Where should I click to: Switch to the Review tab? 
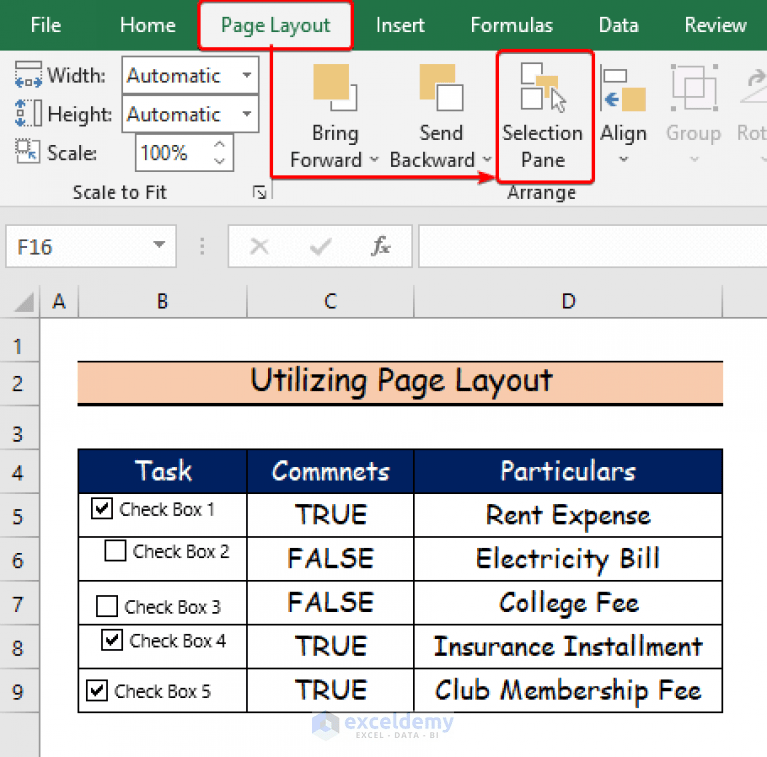tap(715, 25)
